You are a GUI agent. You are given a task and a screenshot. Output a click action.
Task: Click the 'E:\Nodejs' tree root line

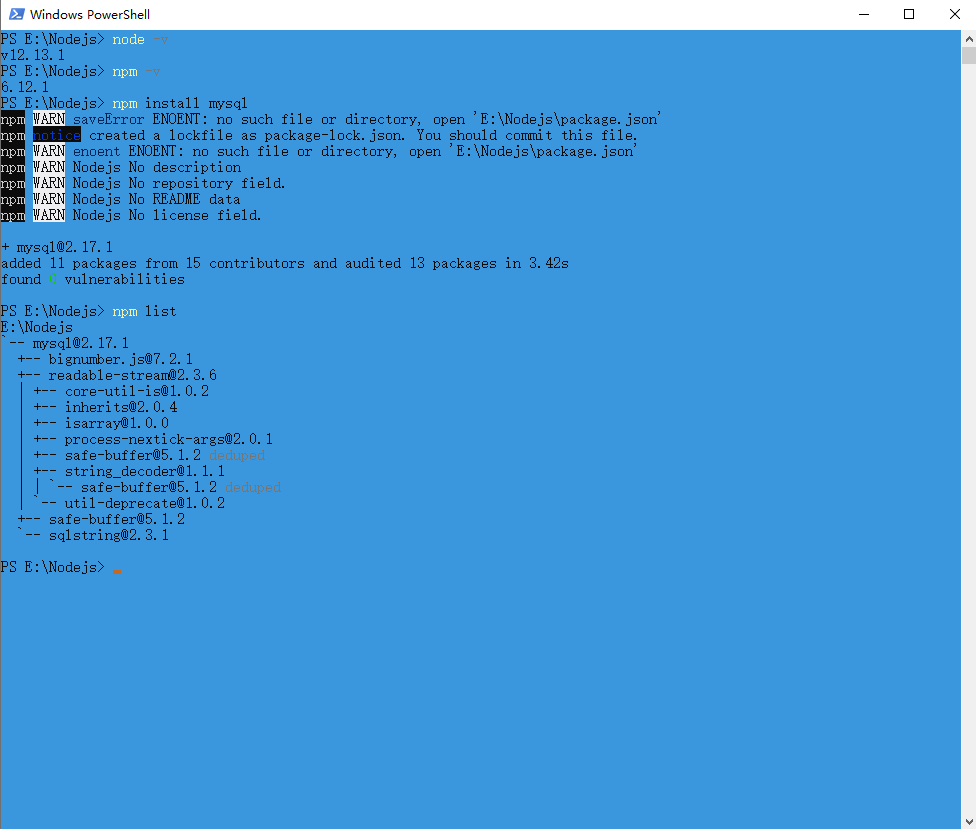coord(37,327)
